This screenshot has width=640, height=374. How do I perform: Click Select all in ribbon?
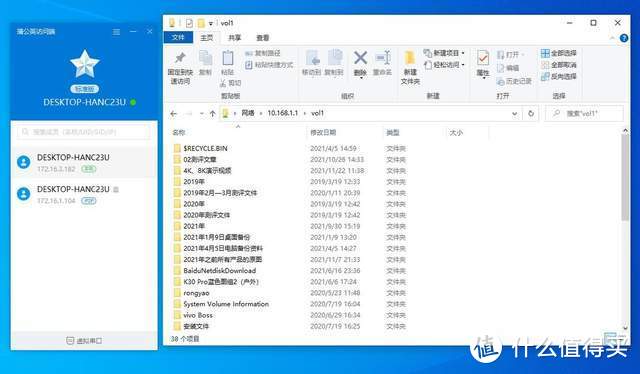coord(559,53)
